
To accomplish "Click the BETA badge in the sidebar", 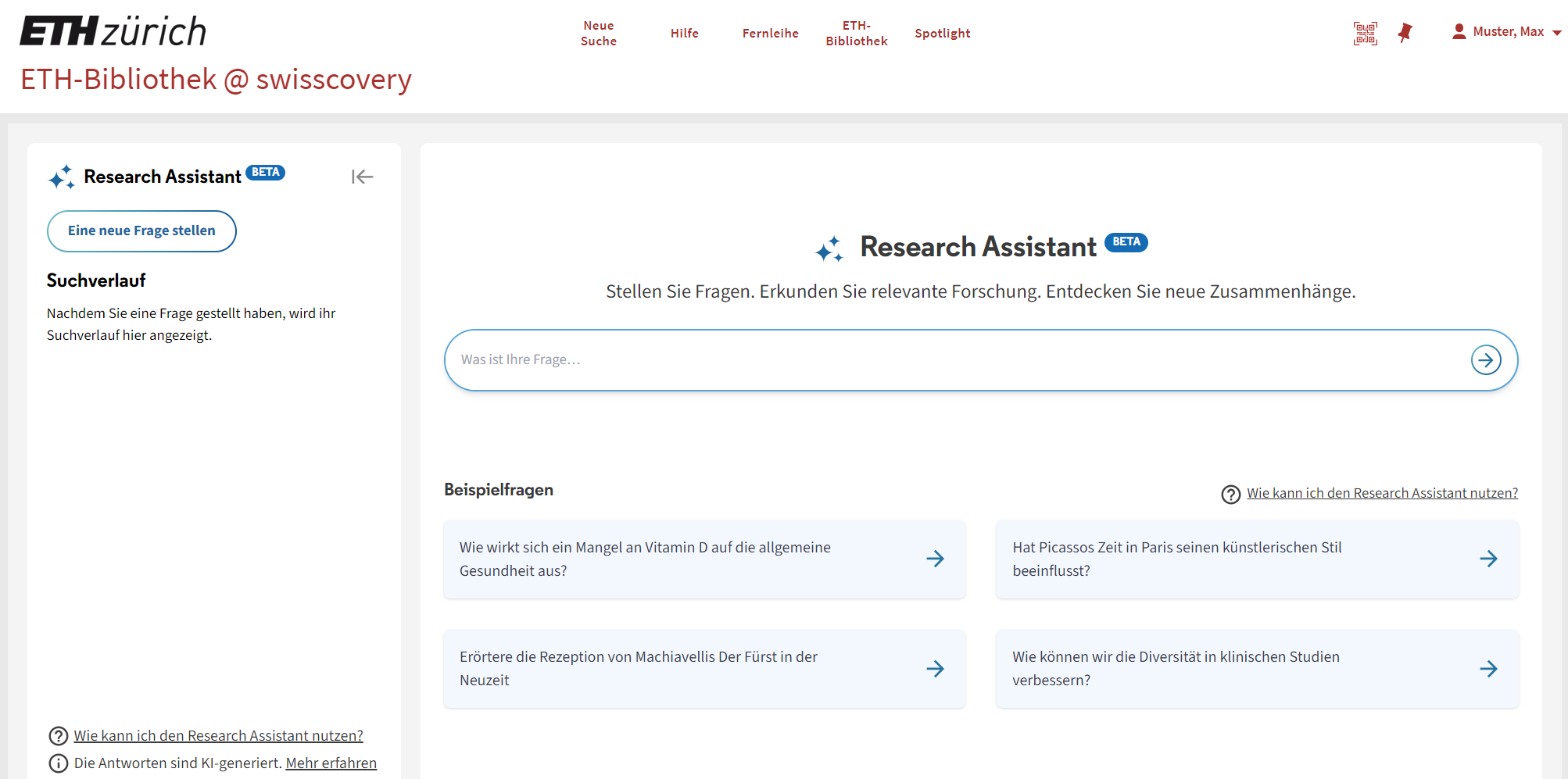I will [x=266, y=173].
